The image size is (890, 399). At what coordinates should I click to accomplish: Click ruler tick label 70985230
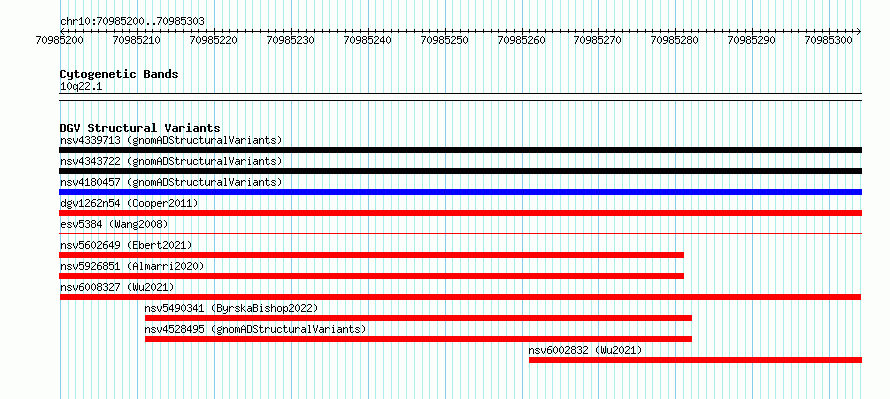pyautogui.click(x=291, y=40)
